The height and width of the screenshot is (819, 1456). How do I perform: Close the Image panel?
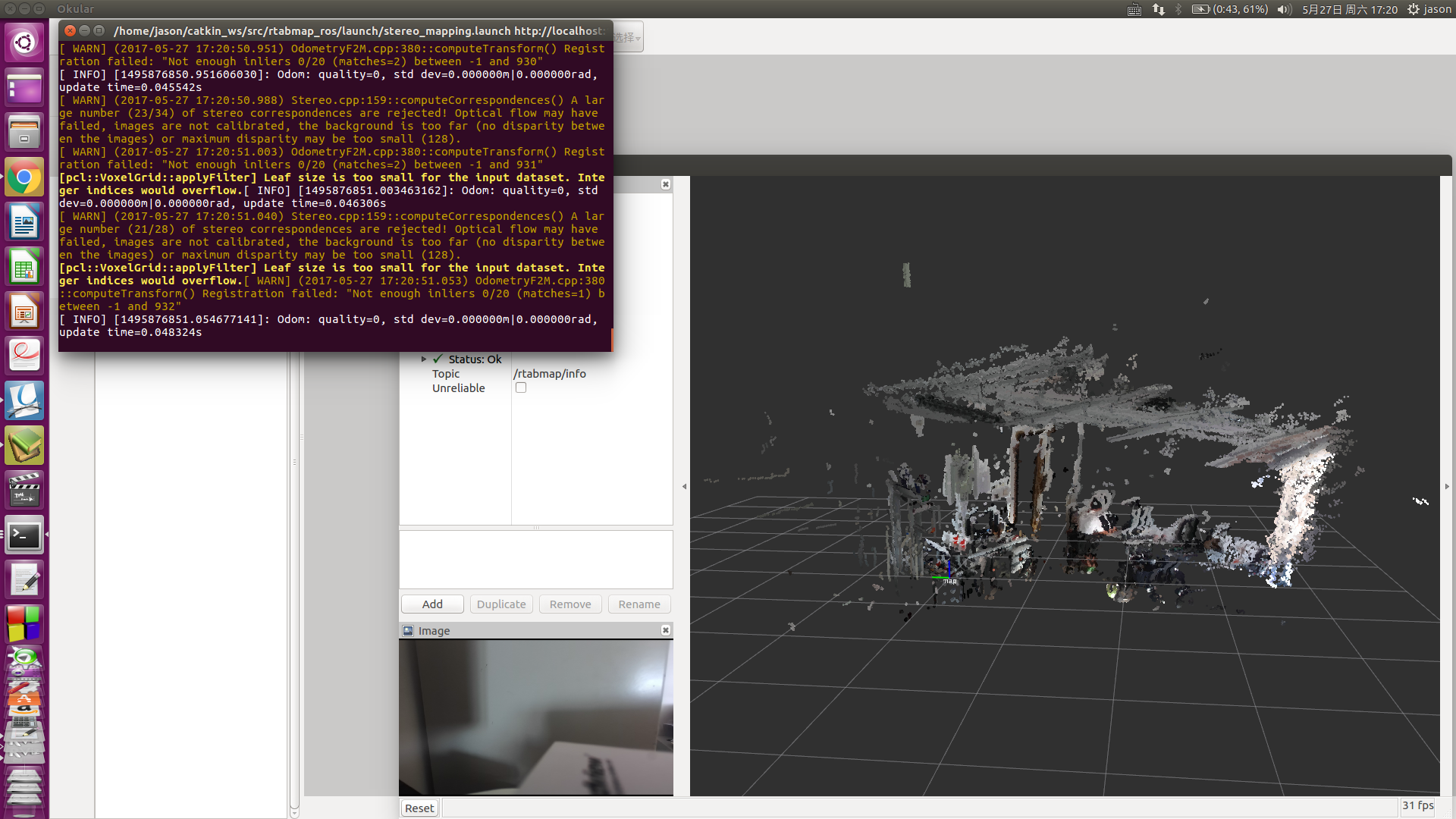[x=665, y=630]
